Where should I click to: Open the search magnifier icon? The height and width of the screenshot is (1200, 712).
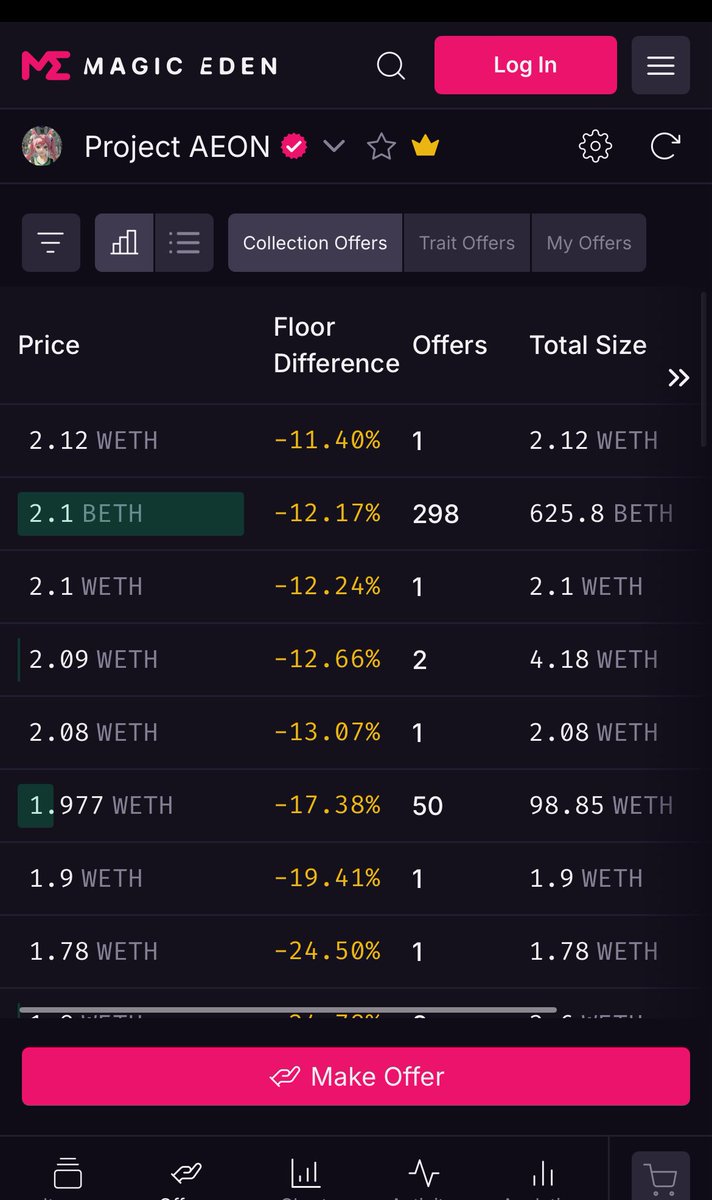pos(390,66)
